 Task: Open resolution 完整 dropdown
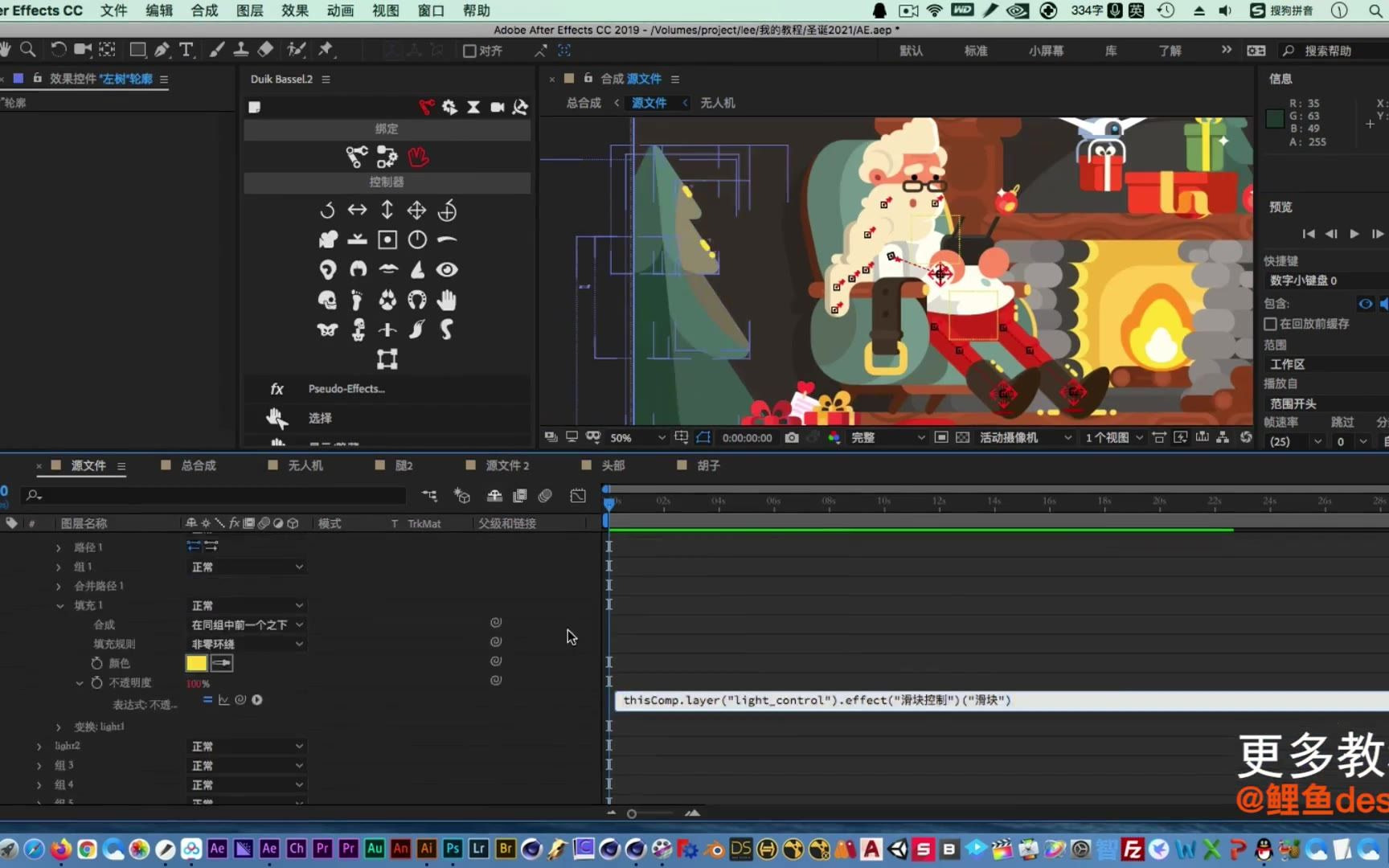(887, 437)
